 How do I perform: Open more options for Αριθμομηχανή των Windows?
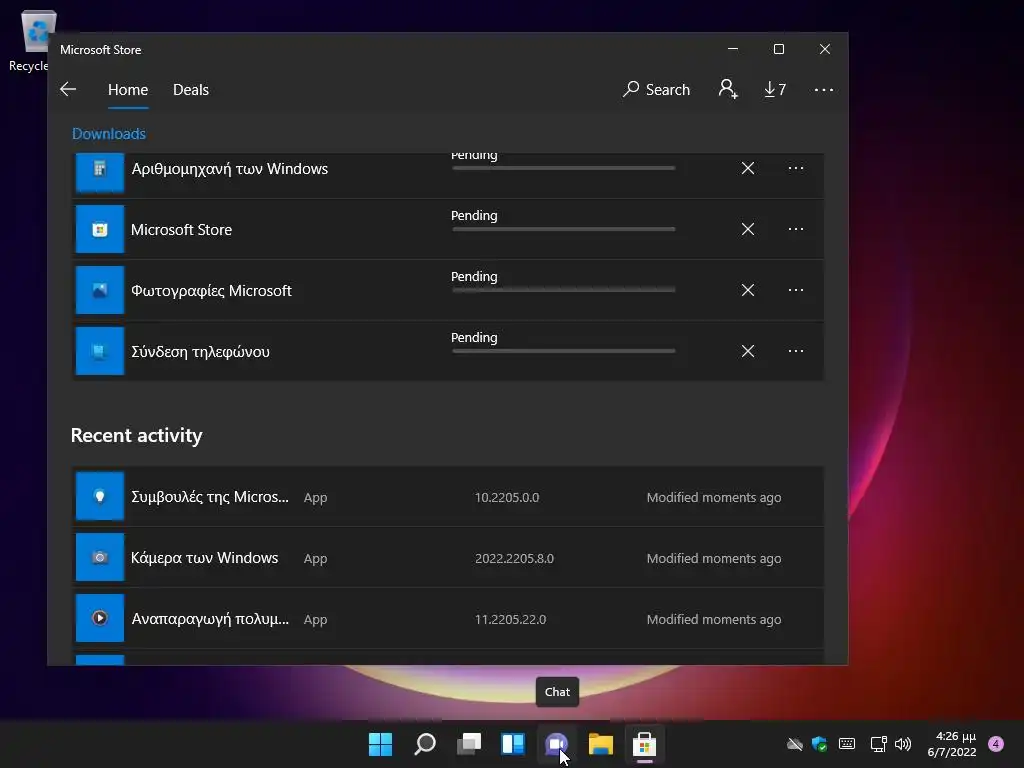(x=795, y=168)
